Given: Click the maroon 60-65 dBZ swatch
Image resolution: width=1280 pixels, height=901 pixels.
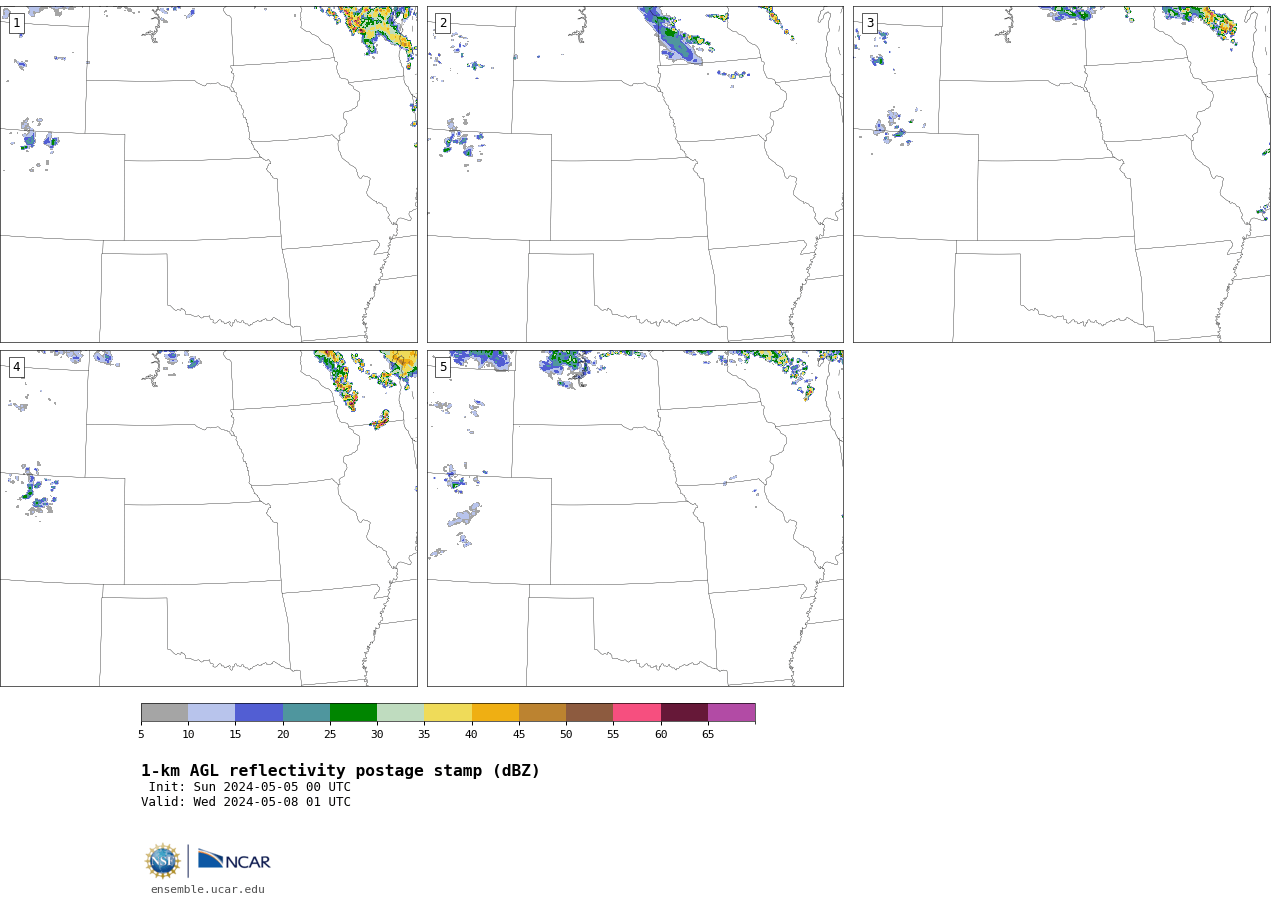Looking at the screenshot, I should pos(684,713).
